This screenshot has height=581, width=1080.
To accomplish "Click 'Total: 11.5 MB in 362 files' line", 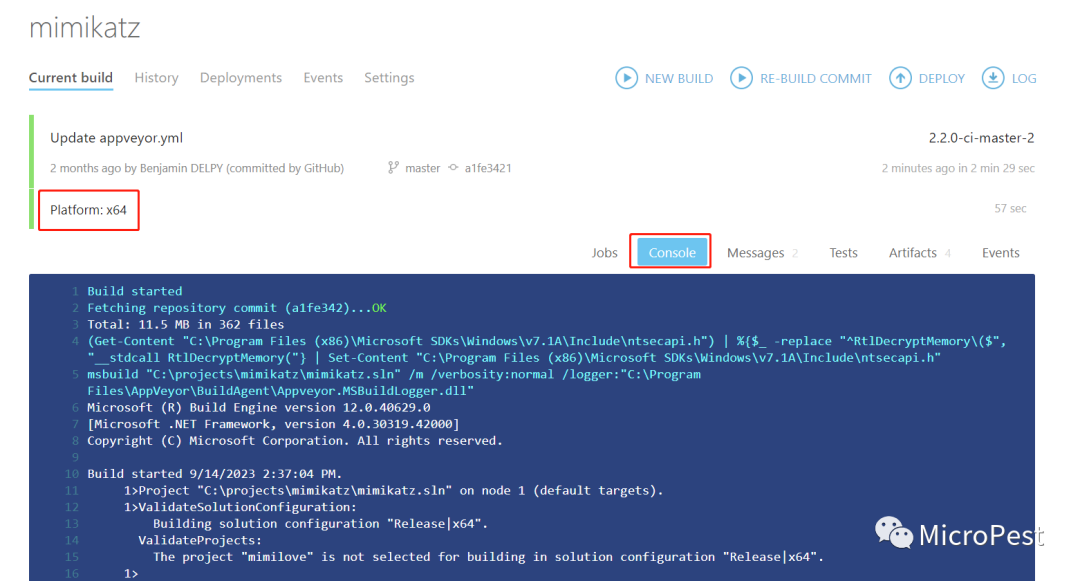I will (x=185, y=324).
